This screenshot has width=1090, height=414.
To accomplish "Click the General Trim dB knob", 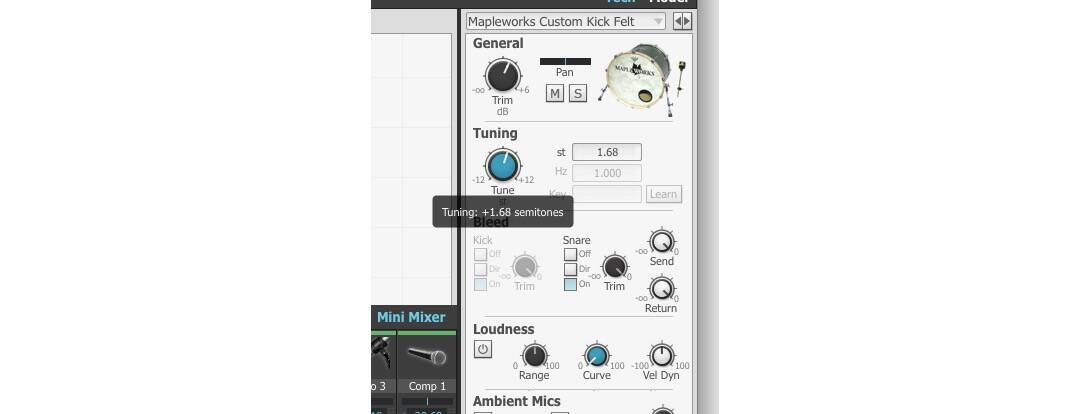I will pyautogui.click(x=503, y=75).
